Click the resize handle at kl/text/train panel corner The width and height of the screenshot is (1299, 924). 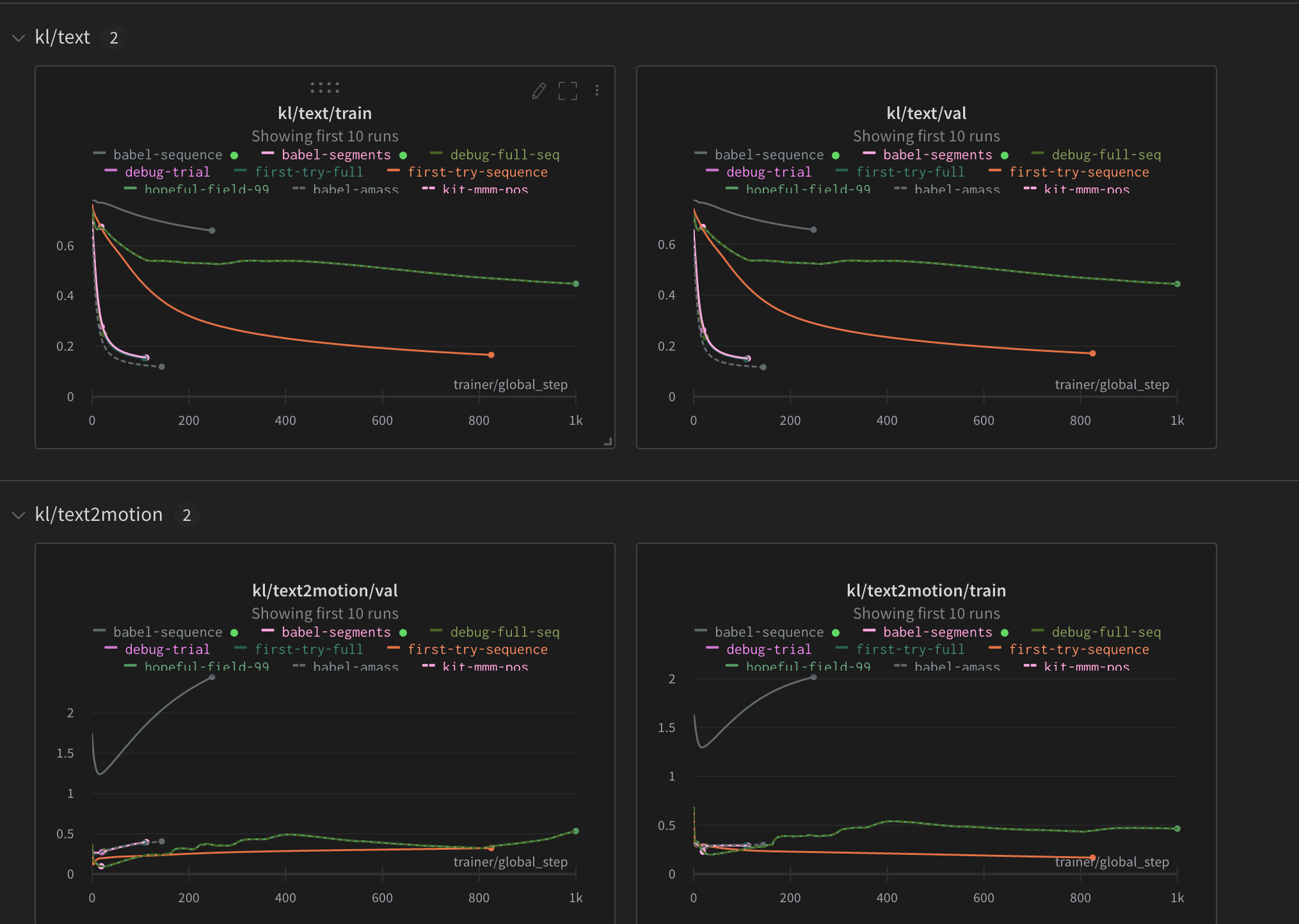point(609,442)
